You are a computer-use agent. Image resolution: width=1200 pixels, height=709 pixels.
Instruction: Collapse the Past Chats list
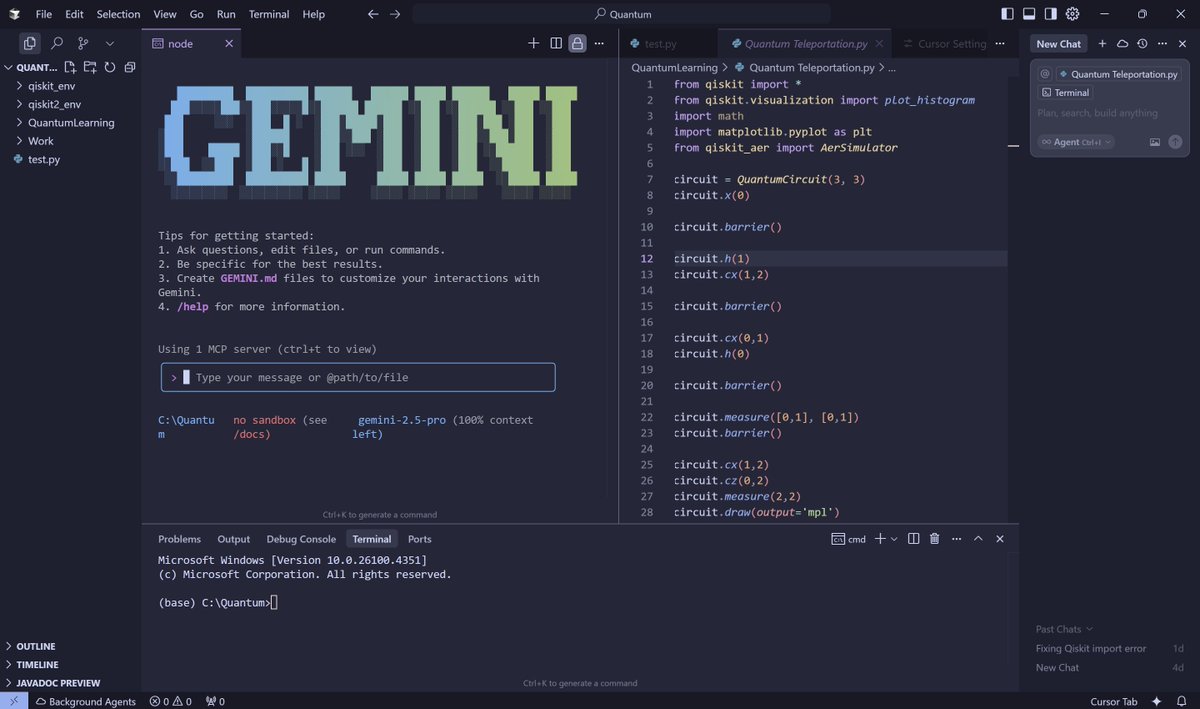1064,629
